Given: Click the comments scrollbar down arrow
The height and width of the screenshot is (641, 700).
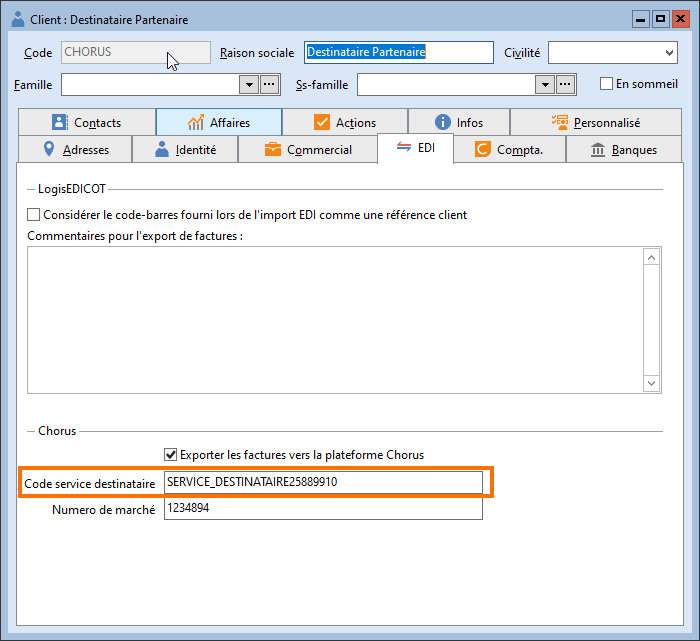Looking at the screenshot, I should [x=651, y=383].
